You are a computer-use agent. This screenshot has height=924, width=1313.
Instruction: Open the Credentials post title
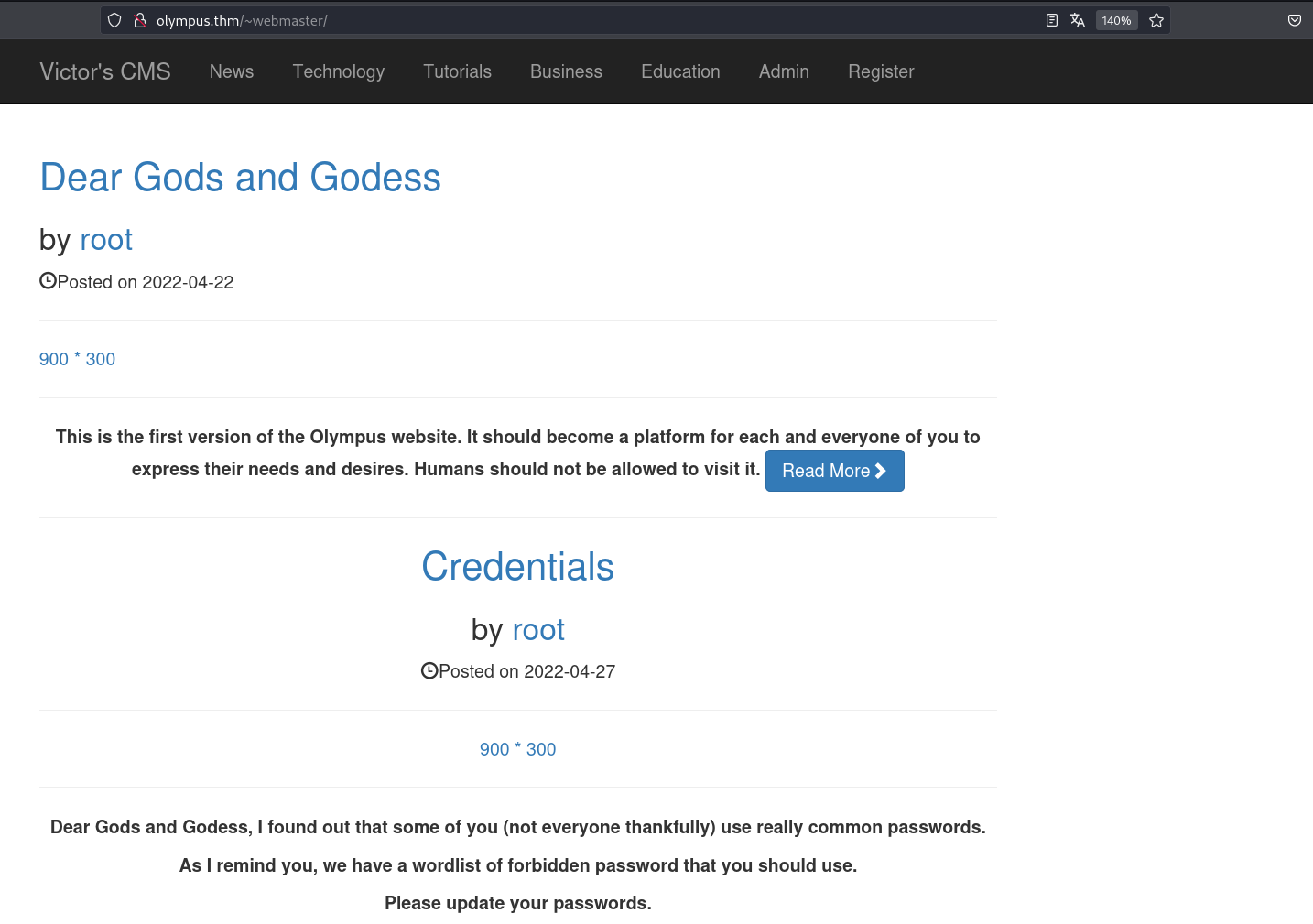pyautogui.click(x=517, y=567)
